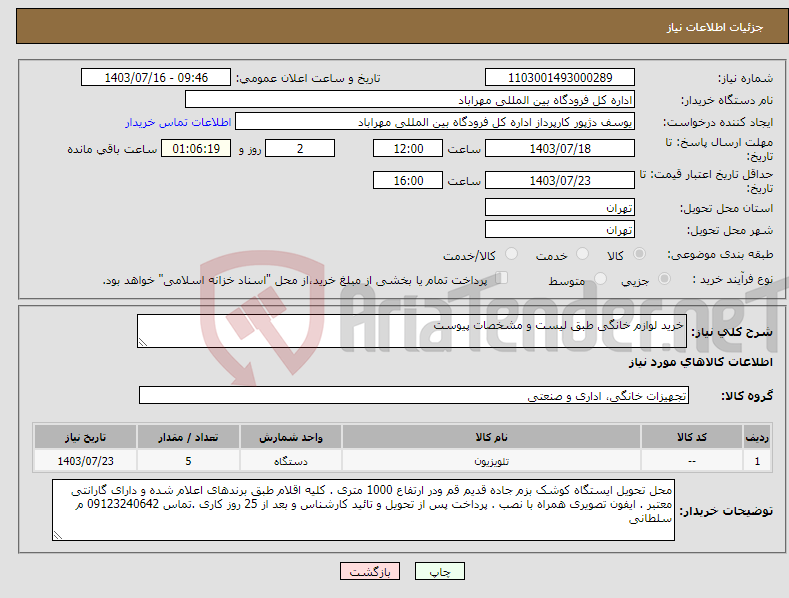Viewport: 789px width, 598px height.
Task: Click the delivery city field تهران
Action: pos(560,230)
